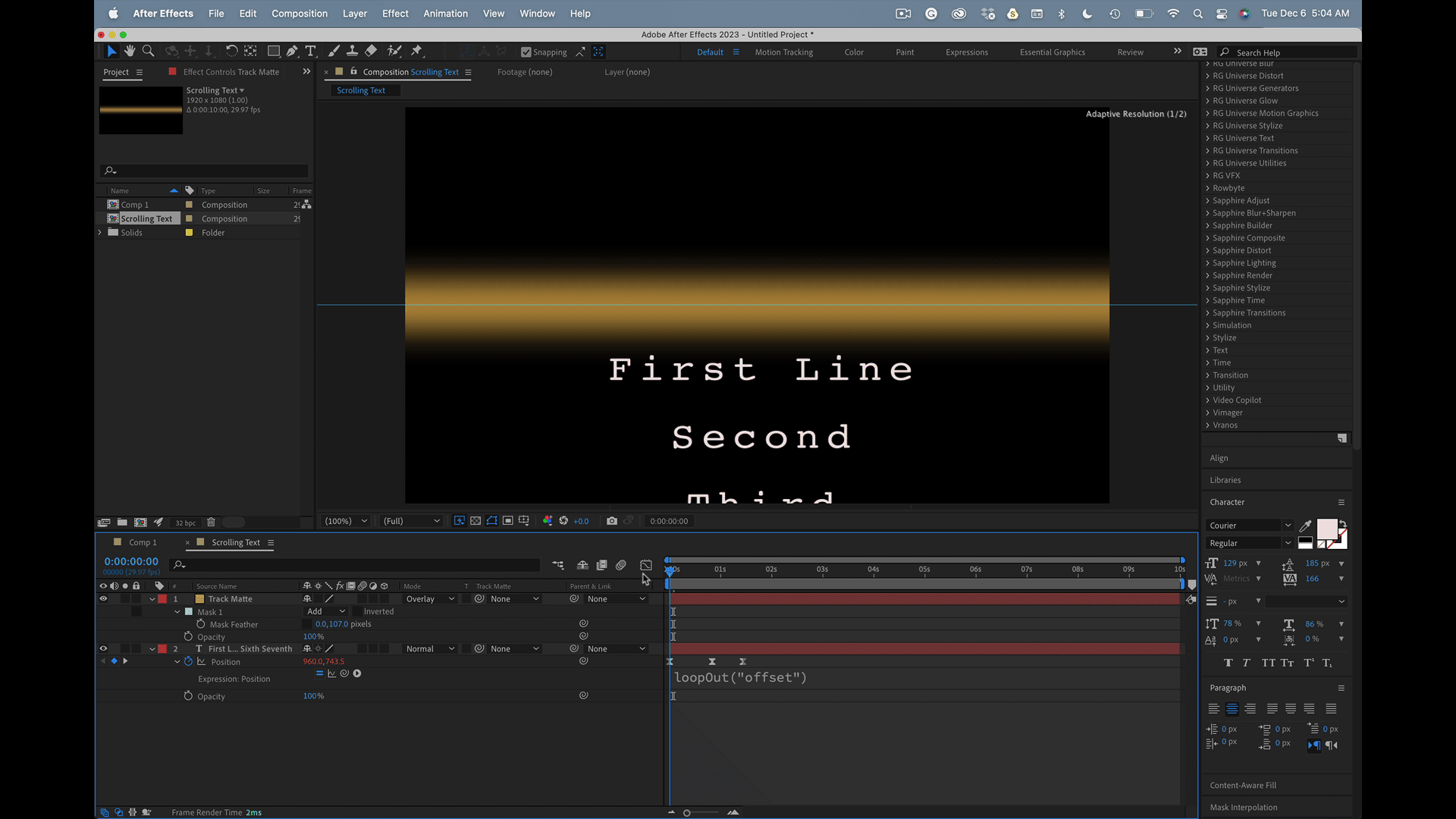The image size is (1456, 819).
Task: Open the Courier font family dropdown
Action: 1249,525
